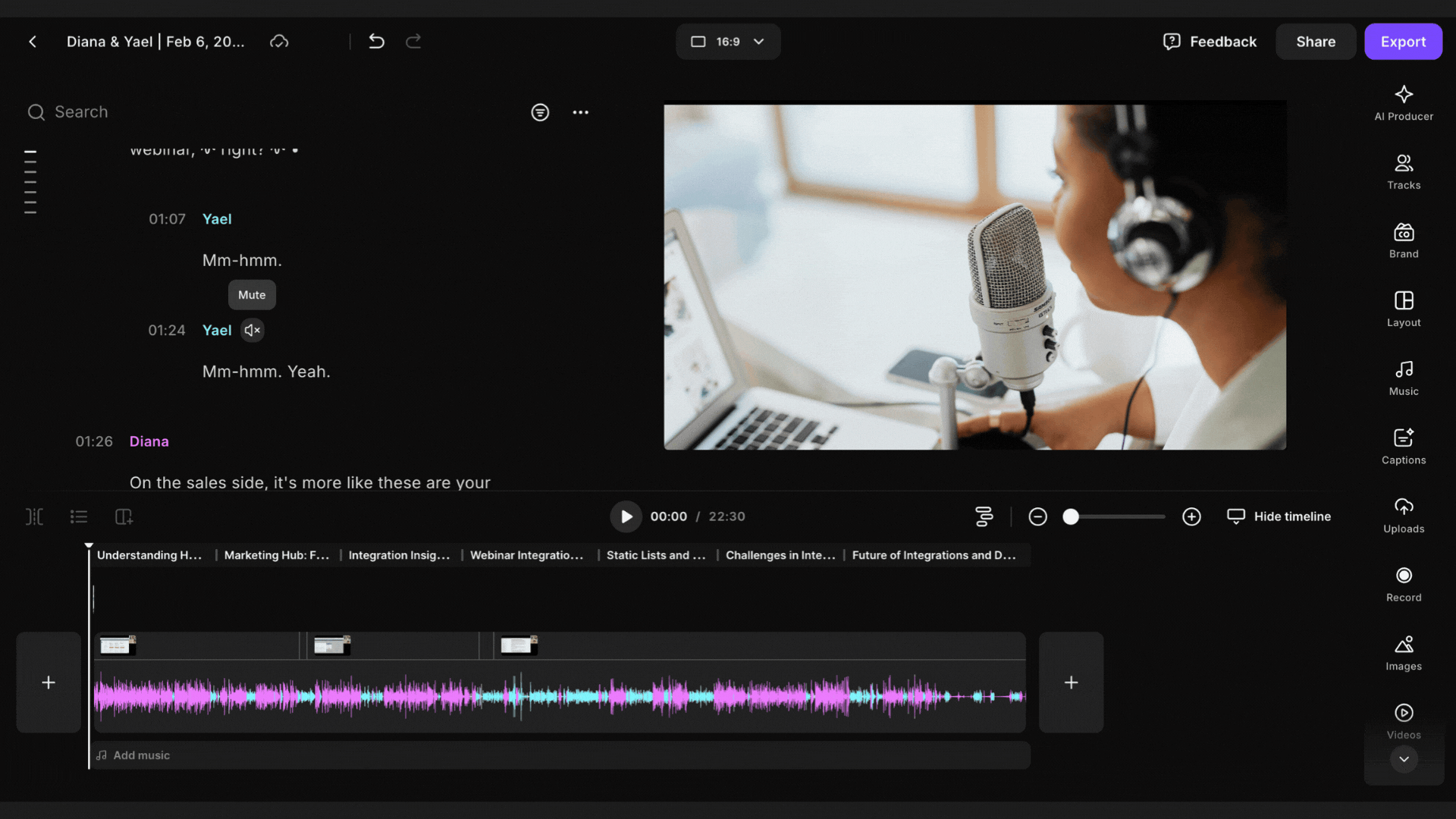Mute Yael's segment at 01:24
This screenshot has width=1456, height=819.
pyautogui.click(x=253, y=331)
